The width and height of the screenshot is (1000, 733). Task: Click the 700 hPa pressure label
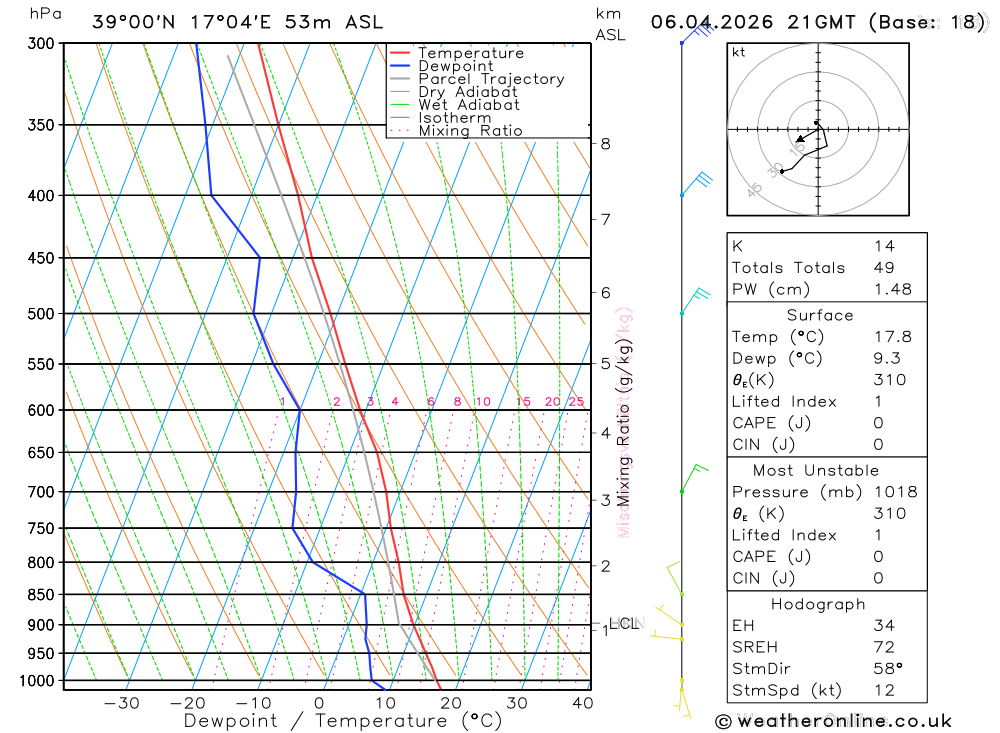tap(41, 492)
